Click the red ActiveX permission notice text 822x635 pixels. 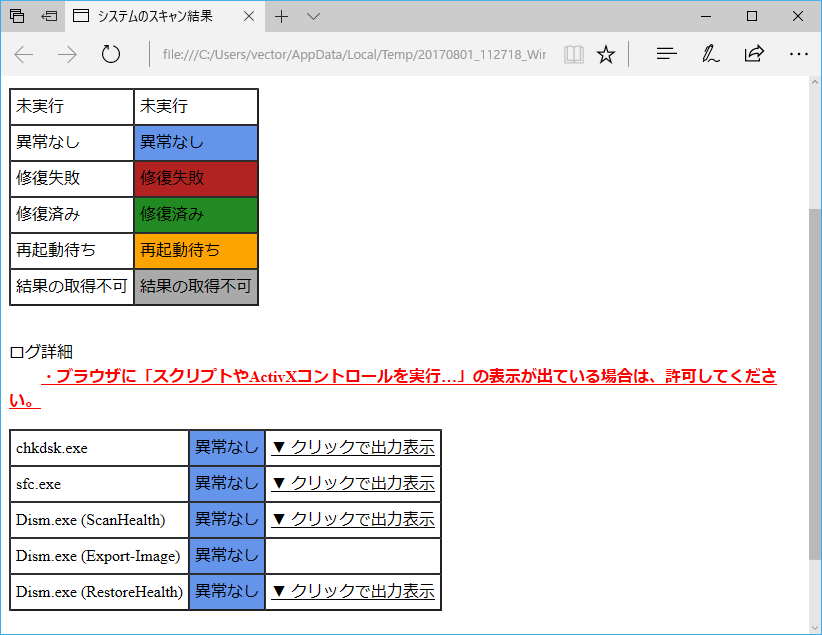393,388
